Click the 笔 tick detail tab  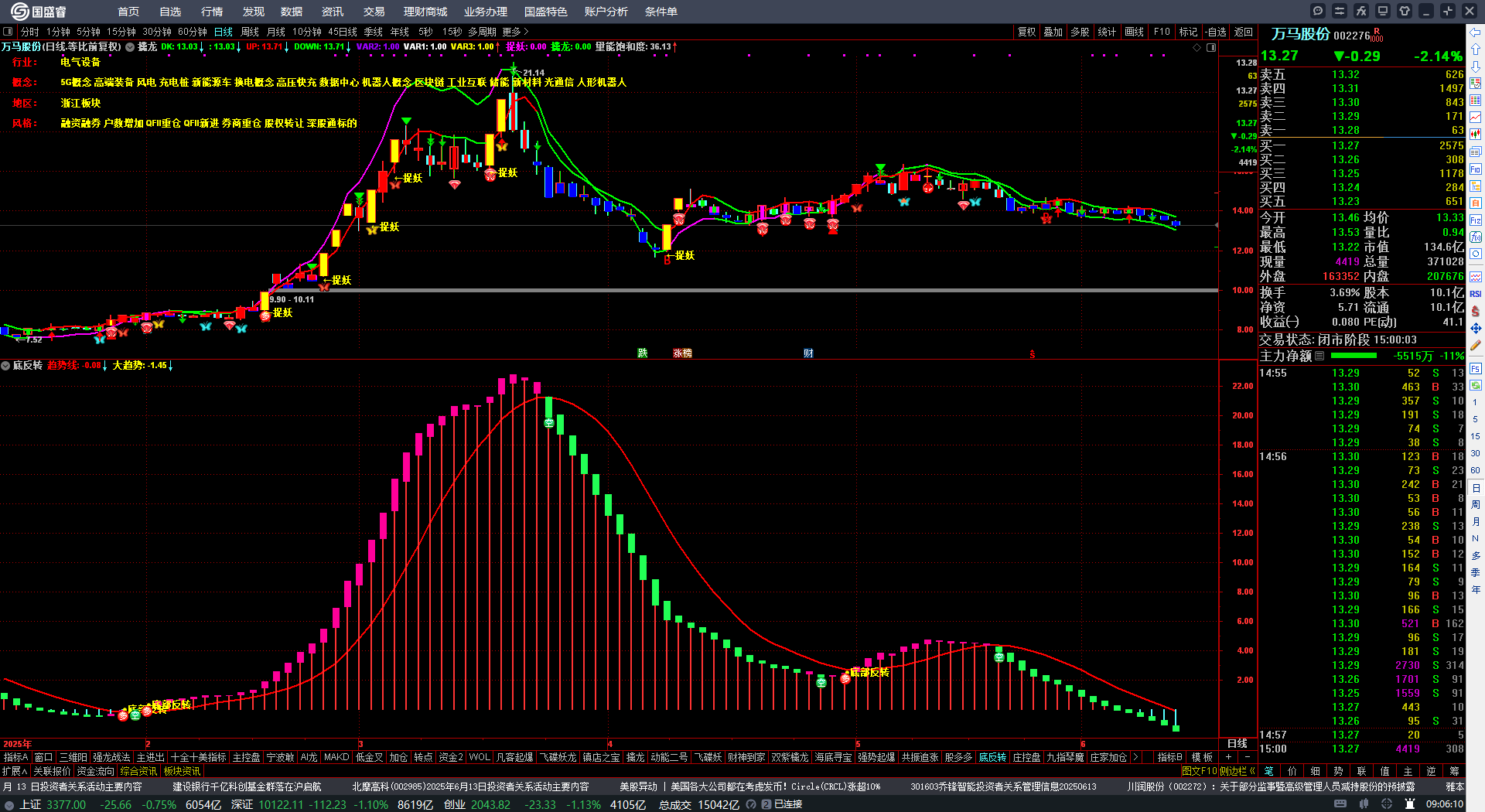click(1268, 771)
